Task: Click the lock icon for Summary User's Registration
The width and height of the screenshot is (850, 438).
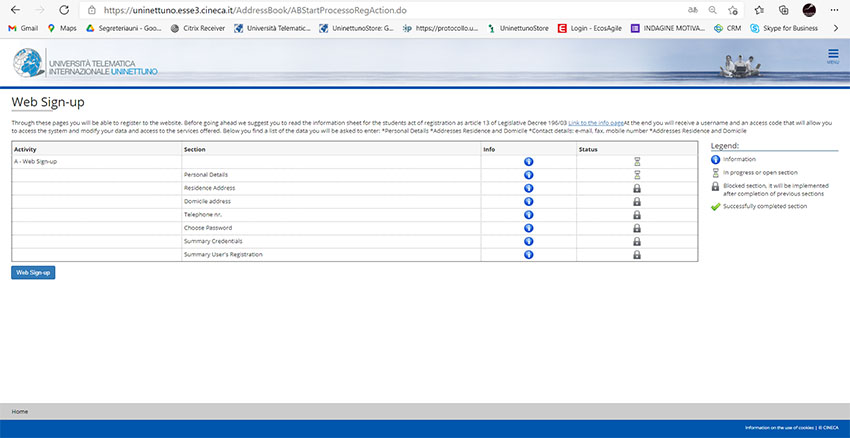Action: pos(636,255)
